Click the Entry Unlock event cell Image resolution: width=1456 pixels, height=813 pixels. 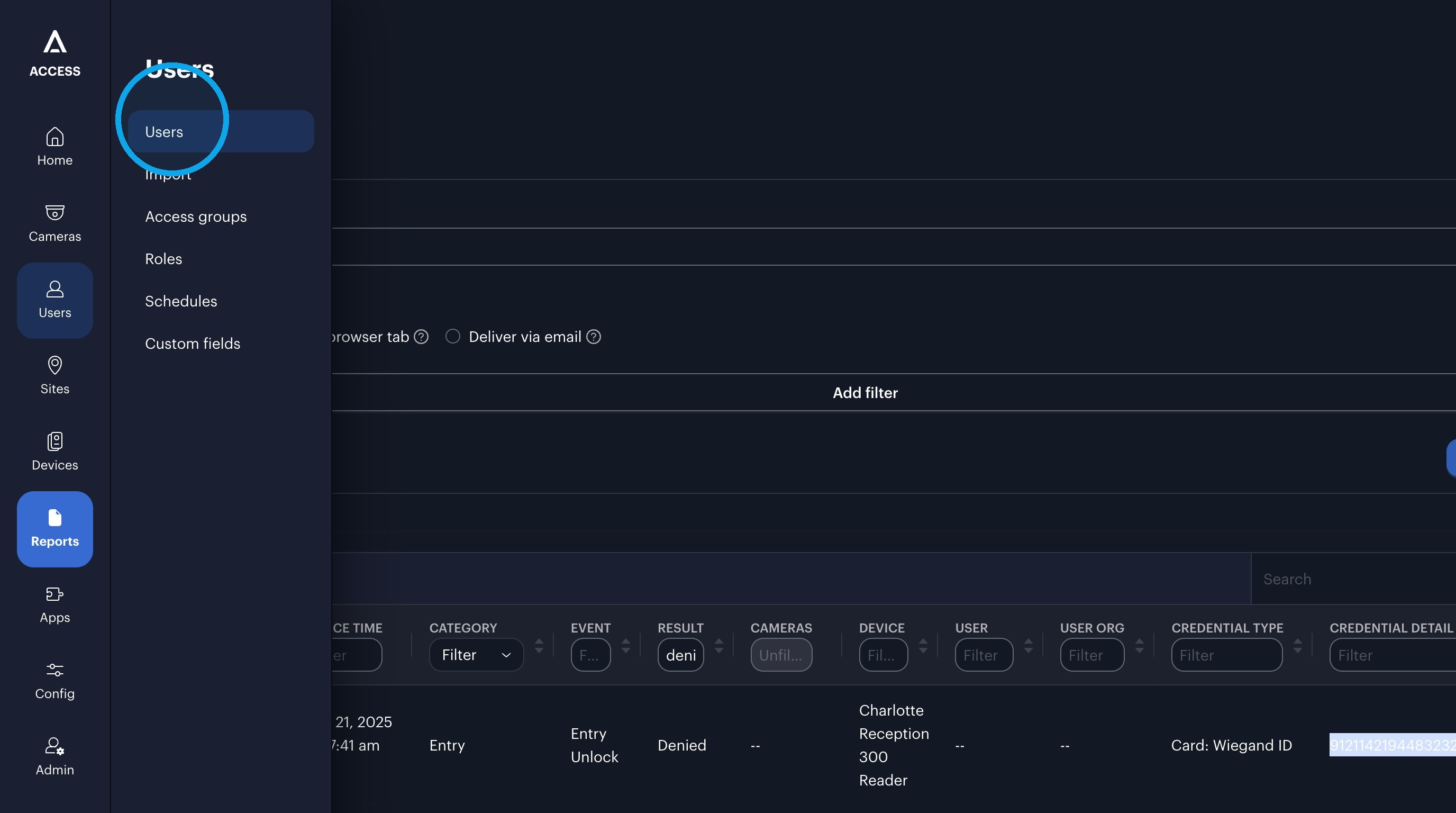[595, 745]
